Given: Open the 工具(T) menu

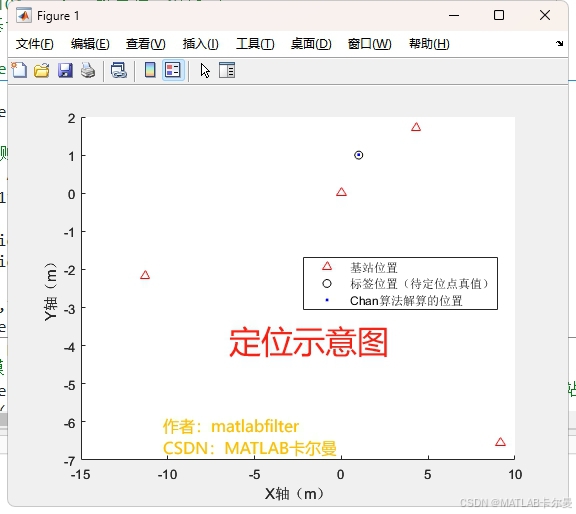Looking at the screenshot, I should click(255, 44).
